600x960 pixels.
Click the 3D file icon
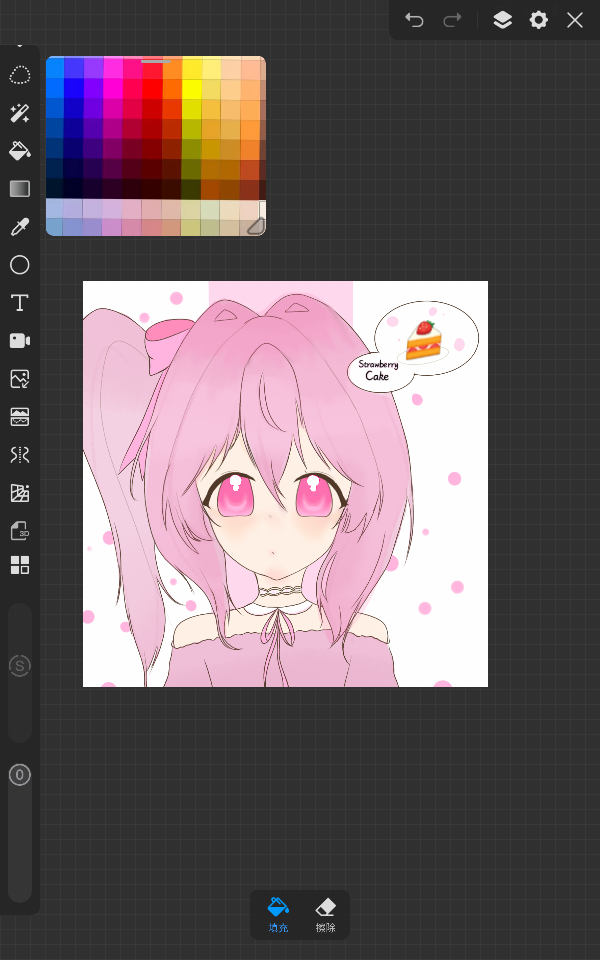[20, 530]
